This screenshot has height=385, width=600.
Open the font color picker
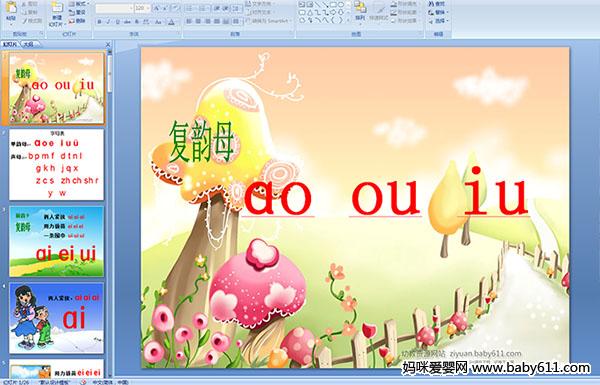[x=172, y=22]
